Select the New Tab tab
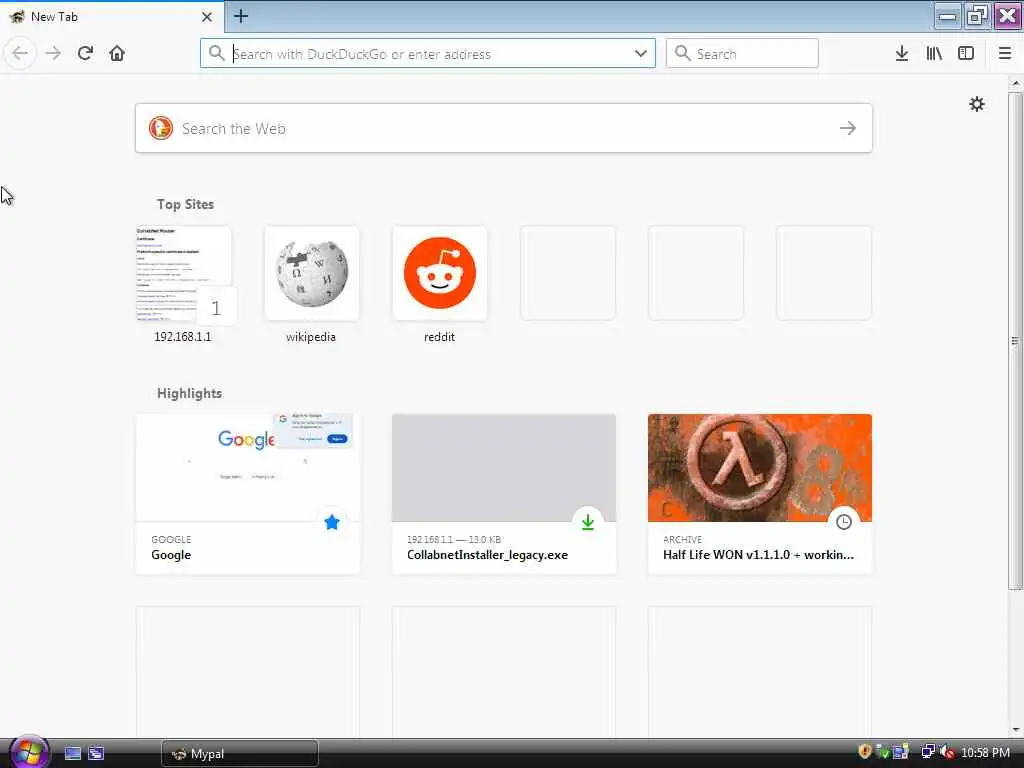 tap(111, 17)
